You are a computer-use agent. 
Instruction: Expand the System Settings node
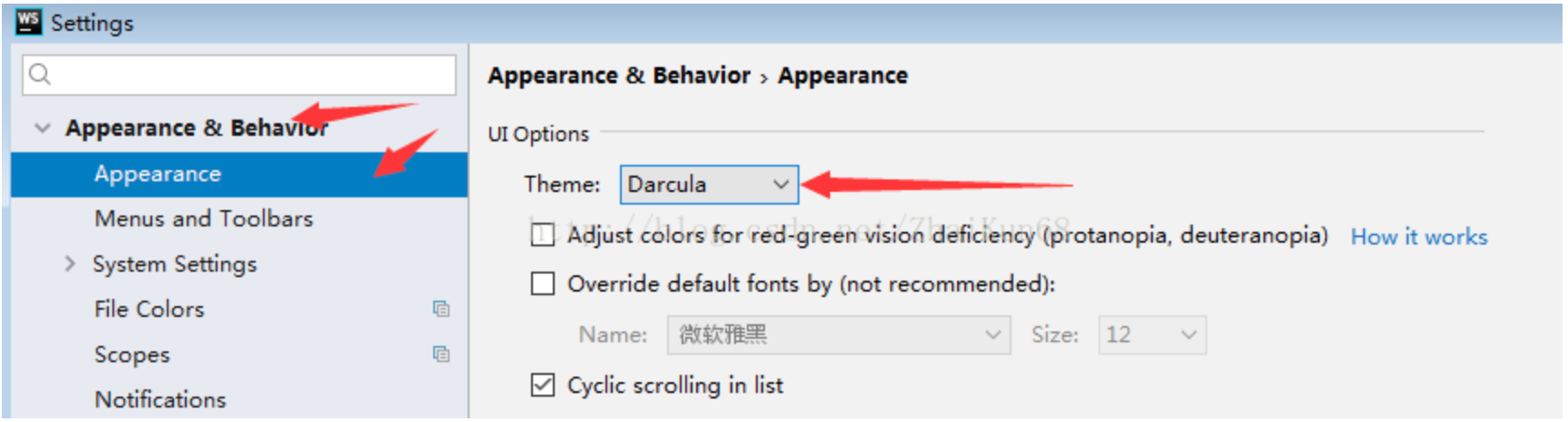point(70,264)
